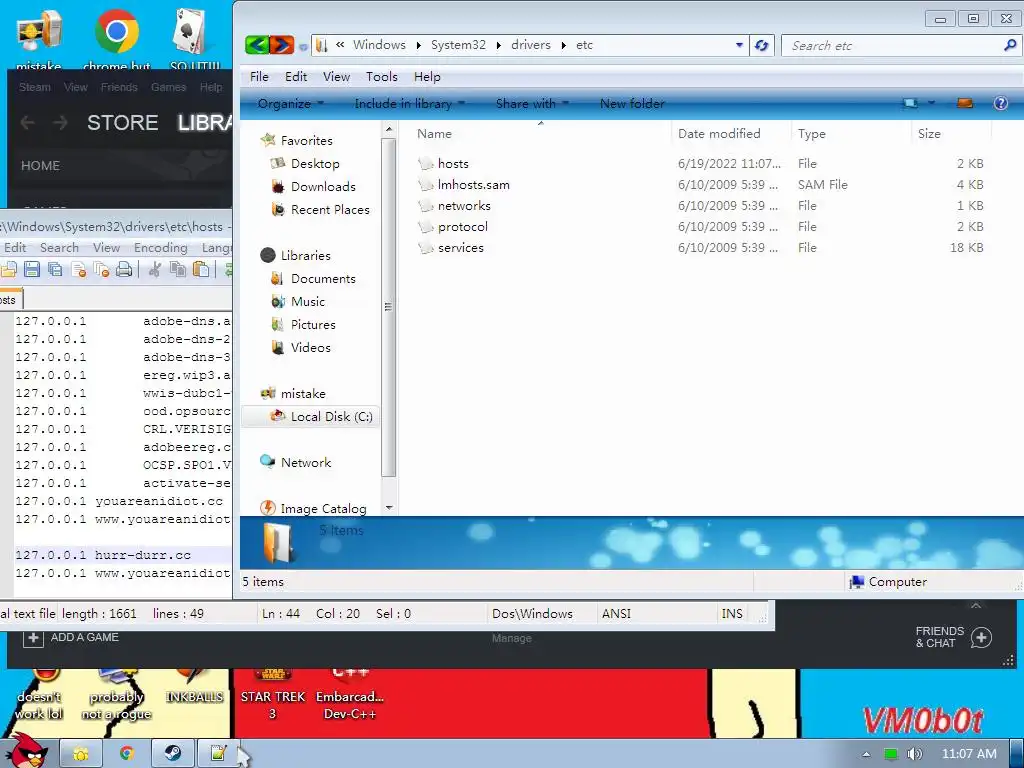The height and width of the screenshot is (768, 1024).
Task: Click the arrow after Windows in address bar
Action: (419, 45)
